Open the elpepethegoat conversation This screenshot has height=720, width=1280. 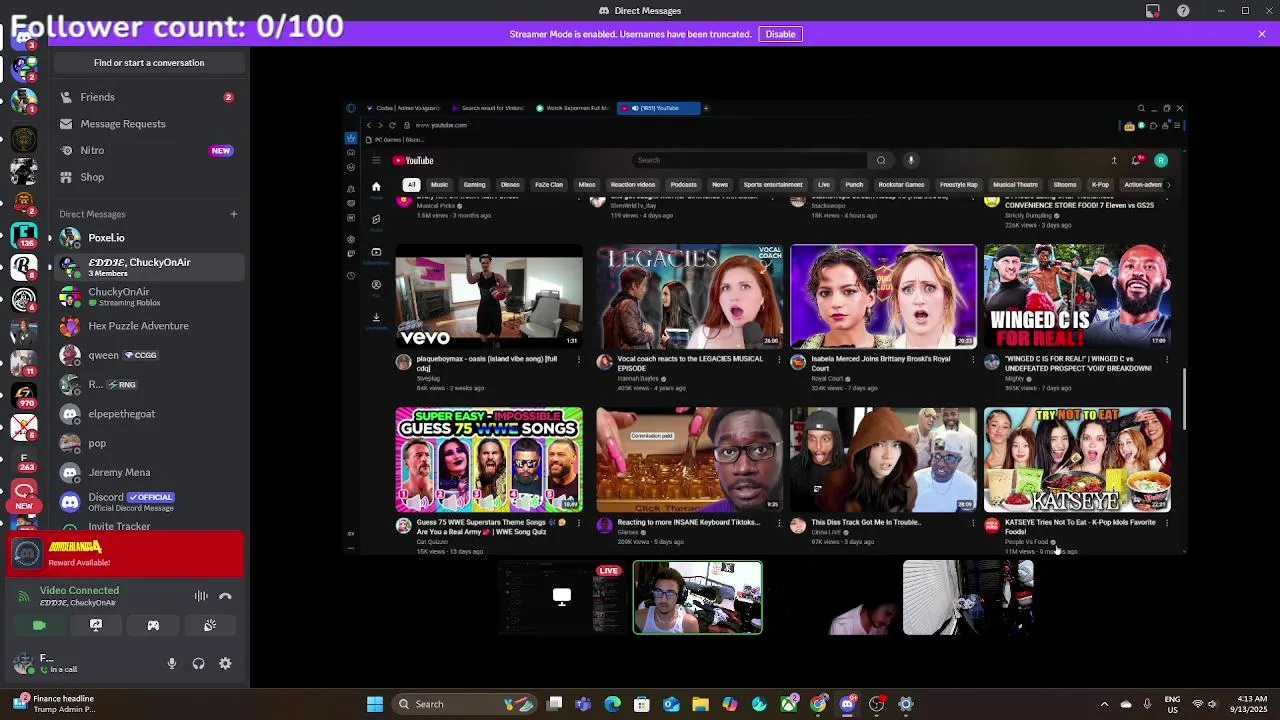pos(149,414)
